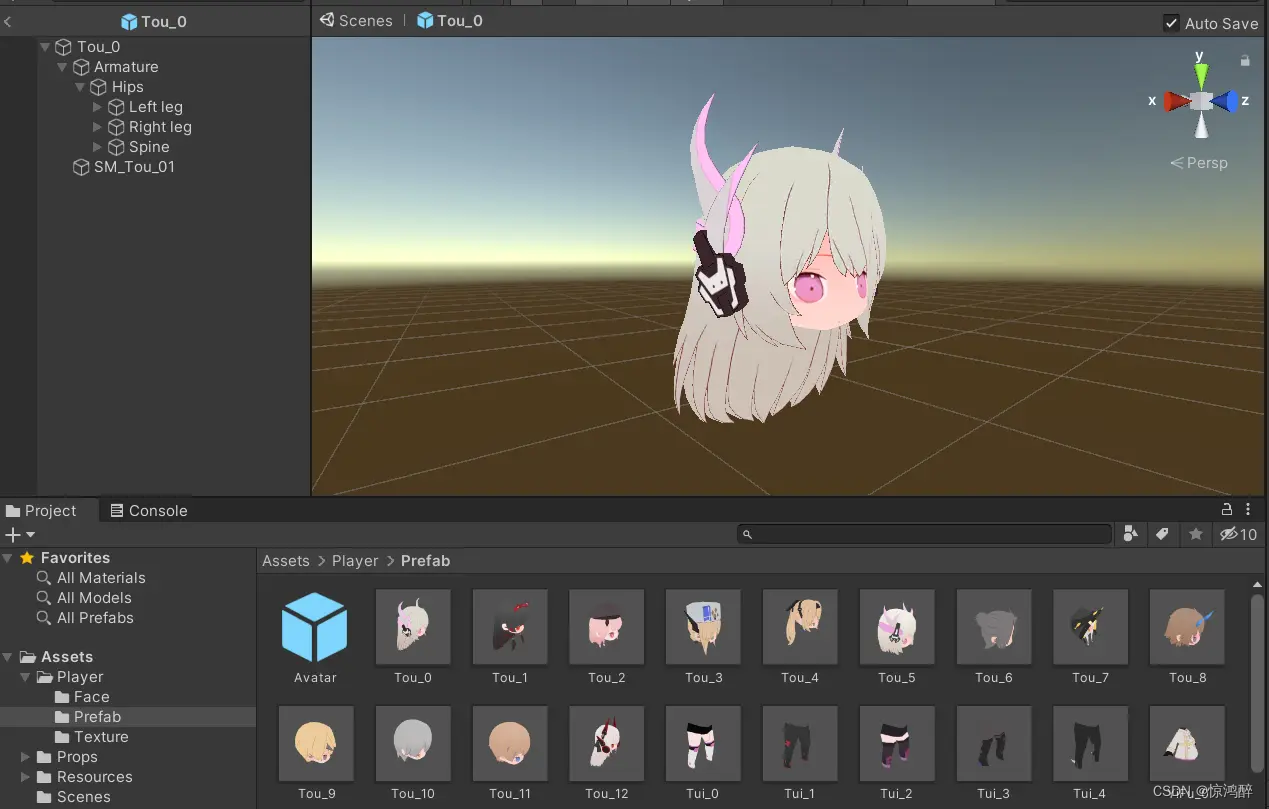Toggle Persp to switch projection mode
The width and height of the screenshot is (1269, 809).
1199,162
